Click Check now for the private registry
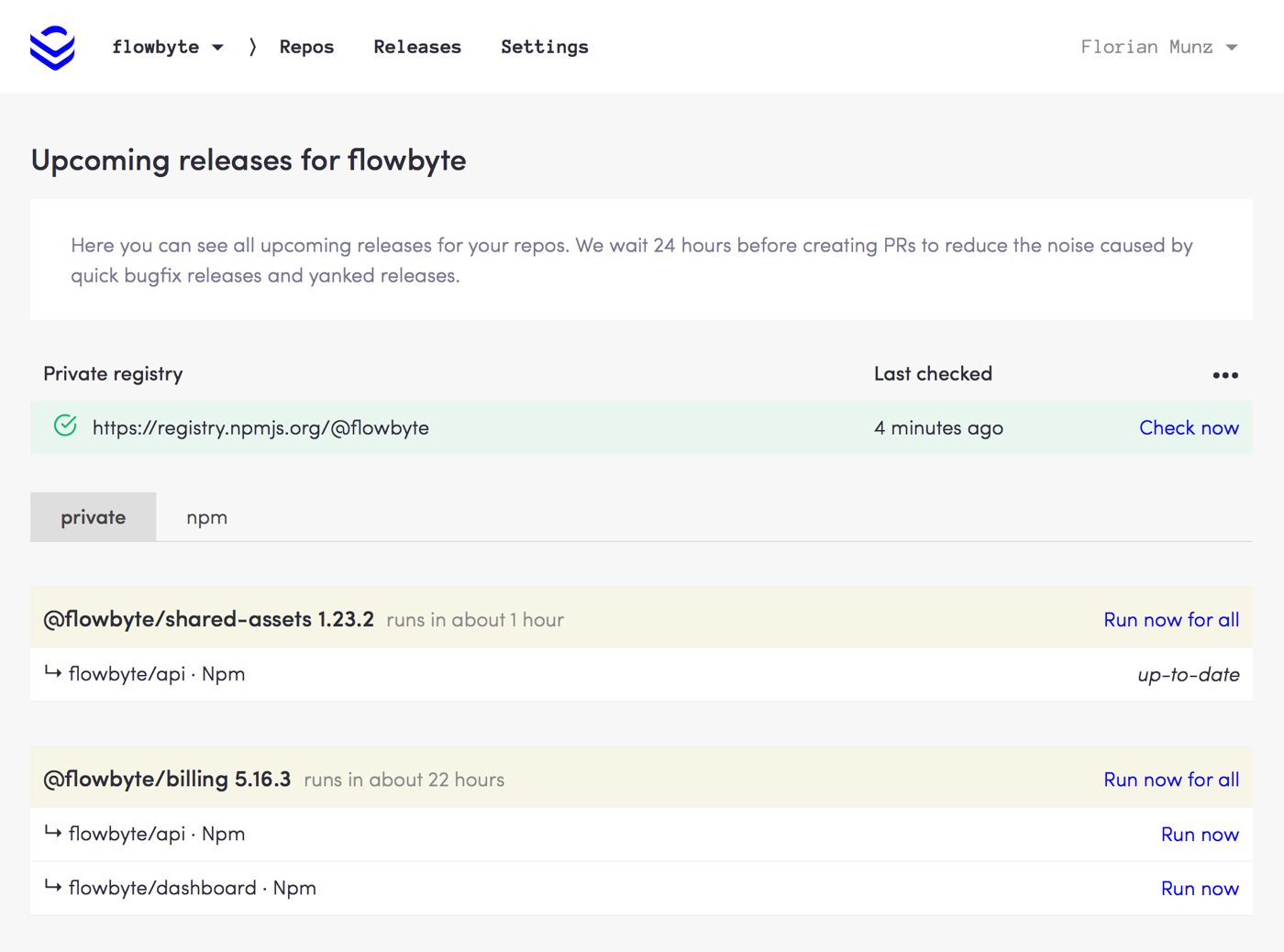The height and width of the screenshot is (952, 1284). coord(1188,427)
